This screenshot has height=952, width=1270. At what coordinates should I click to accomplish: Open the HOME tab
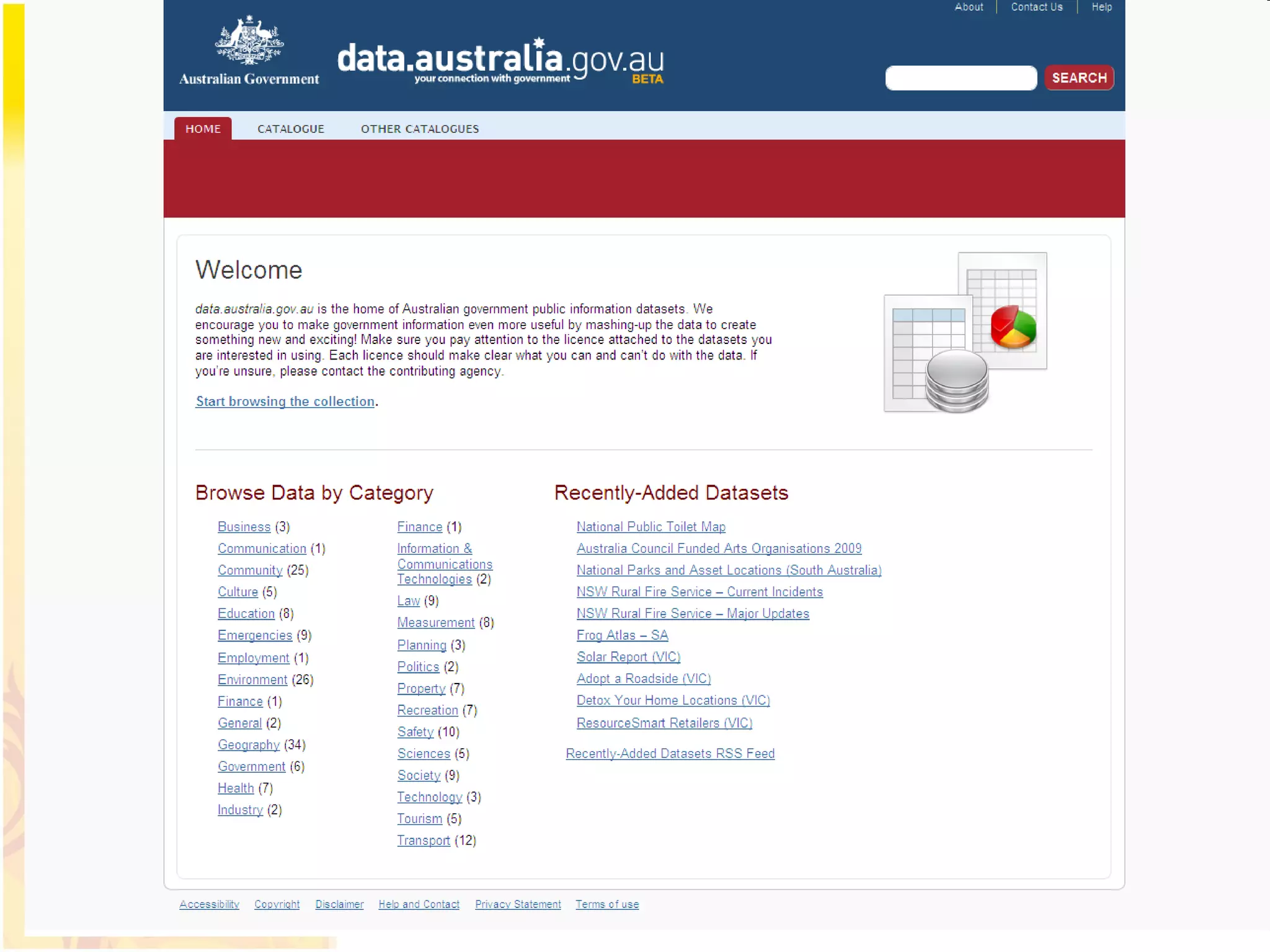203,129
